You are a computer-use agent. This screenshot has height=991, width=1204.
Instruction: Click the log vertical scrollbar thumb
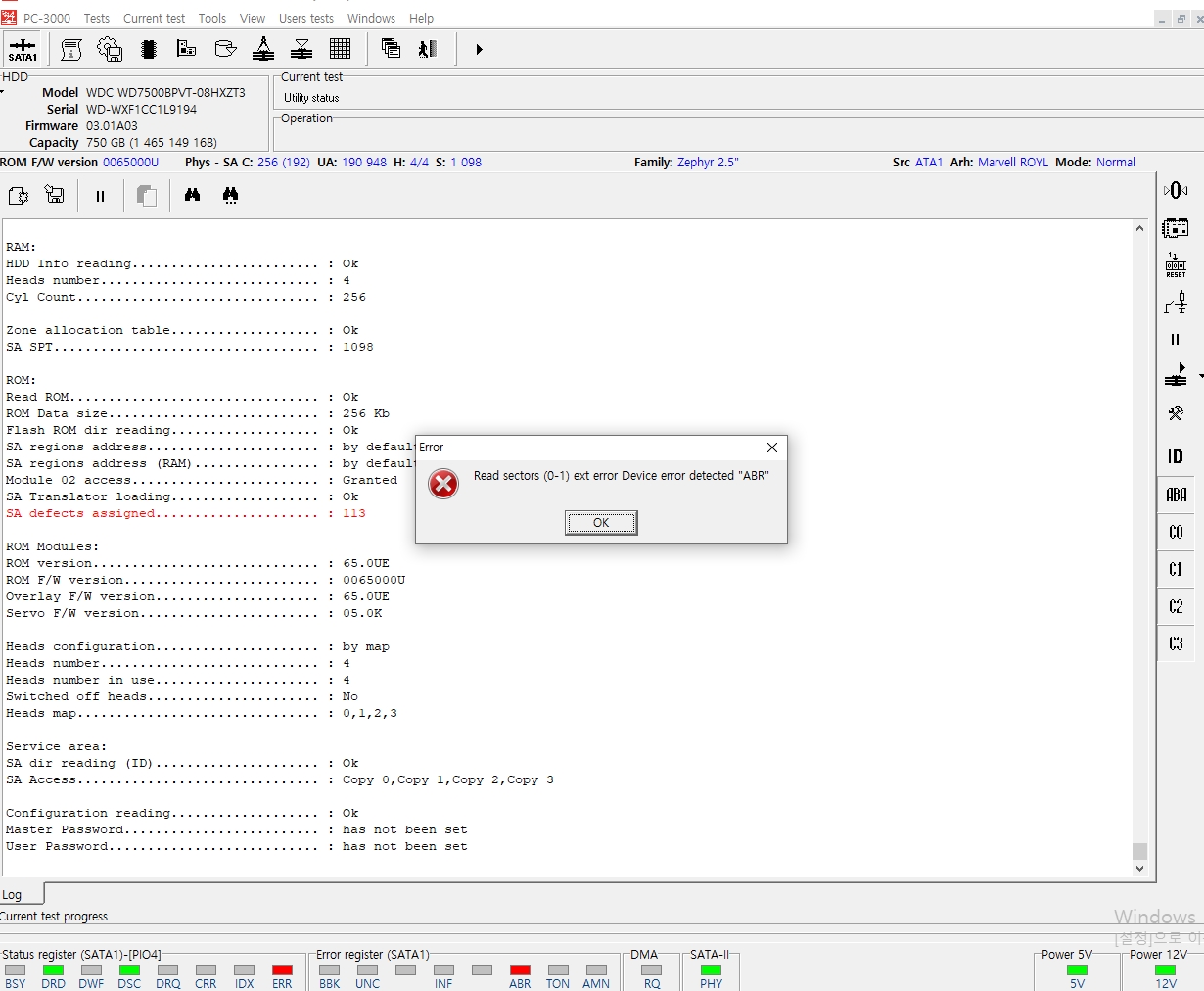(x=1139, y=851)
